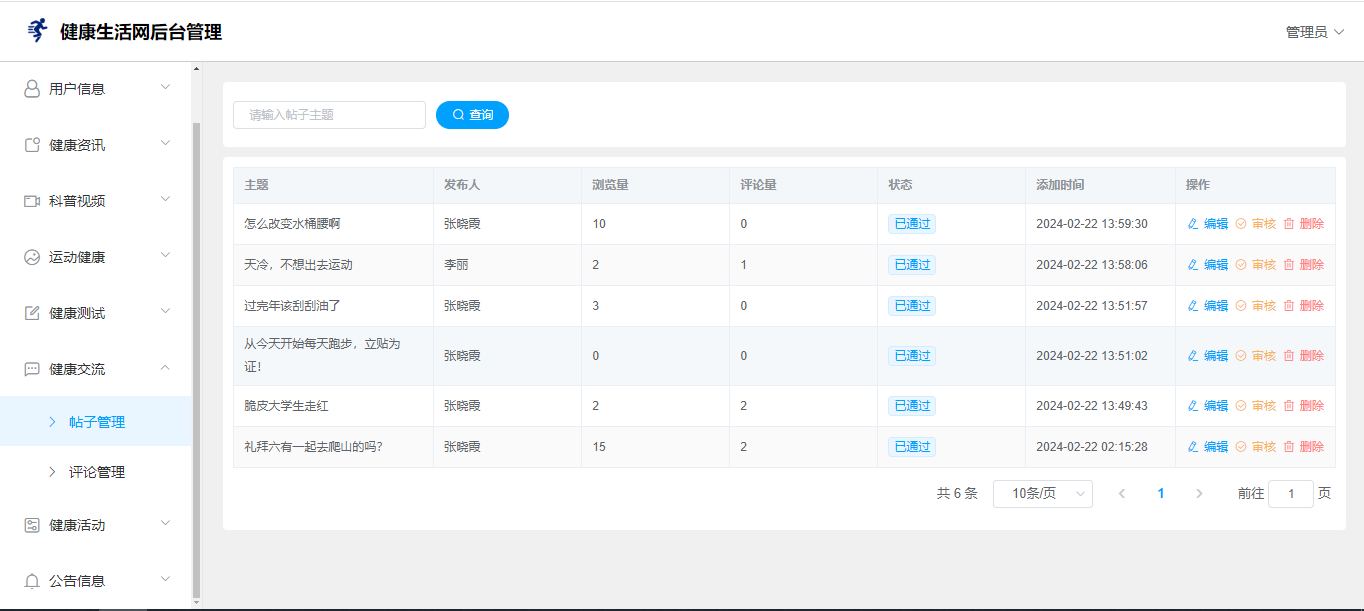Click the 查询 search button
1364x611 pixels.
[472, 115]
